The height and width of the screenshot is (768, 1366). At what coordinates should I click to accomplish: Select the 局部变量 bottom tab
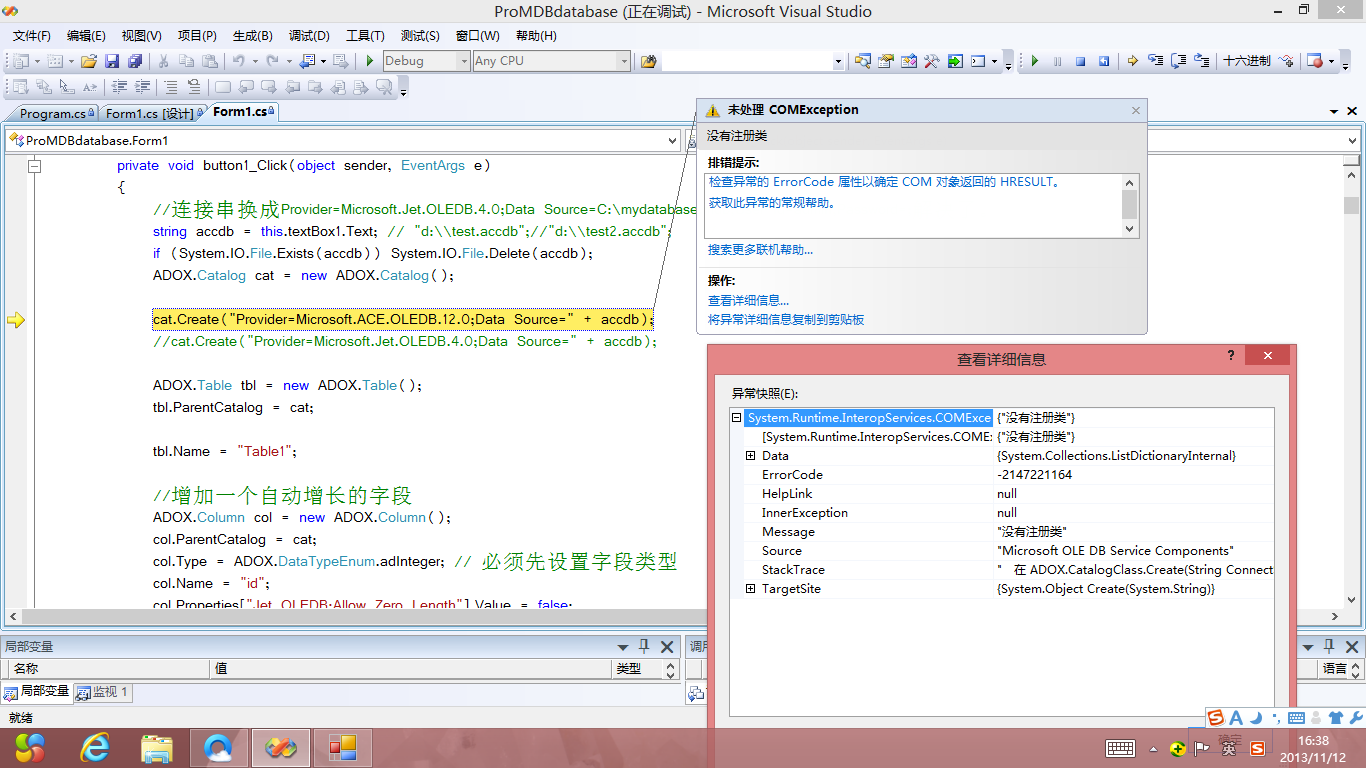click(37, 692)
